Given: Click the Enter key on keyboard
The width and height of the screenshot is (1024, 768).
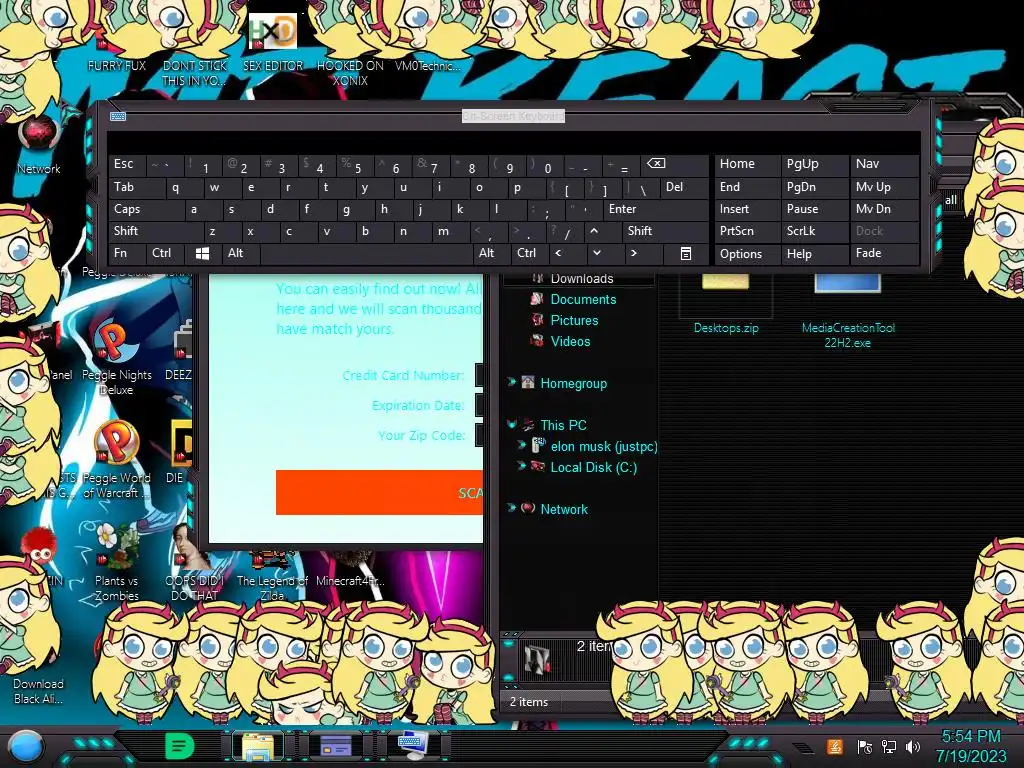Looking at the screenshot, I should tap(656, 209).
